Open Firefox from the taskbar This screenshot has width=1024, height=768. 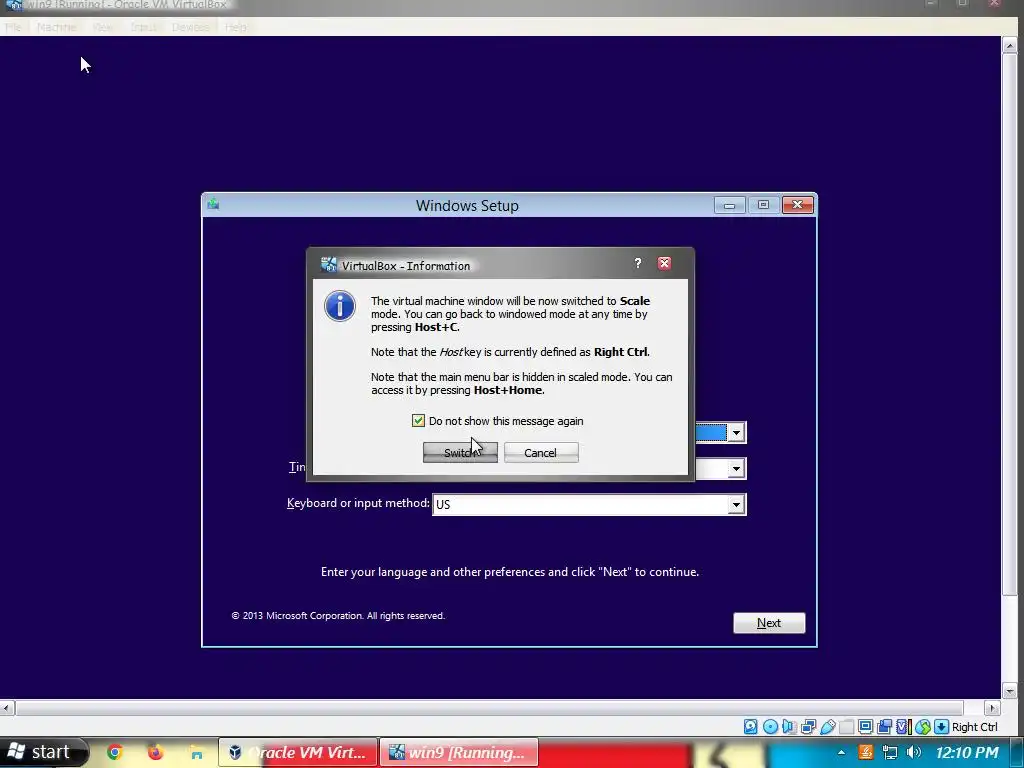tap(155, 752)
